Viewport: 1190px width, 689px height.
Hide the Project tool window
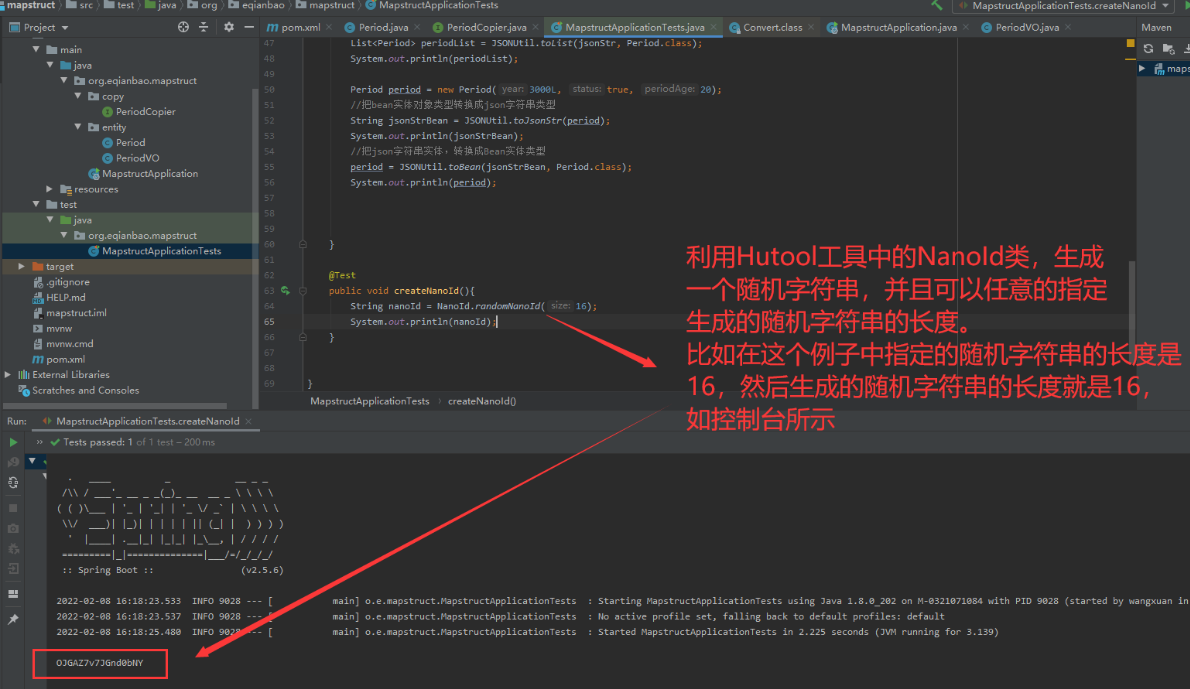(x=249, y=27)
